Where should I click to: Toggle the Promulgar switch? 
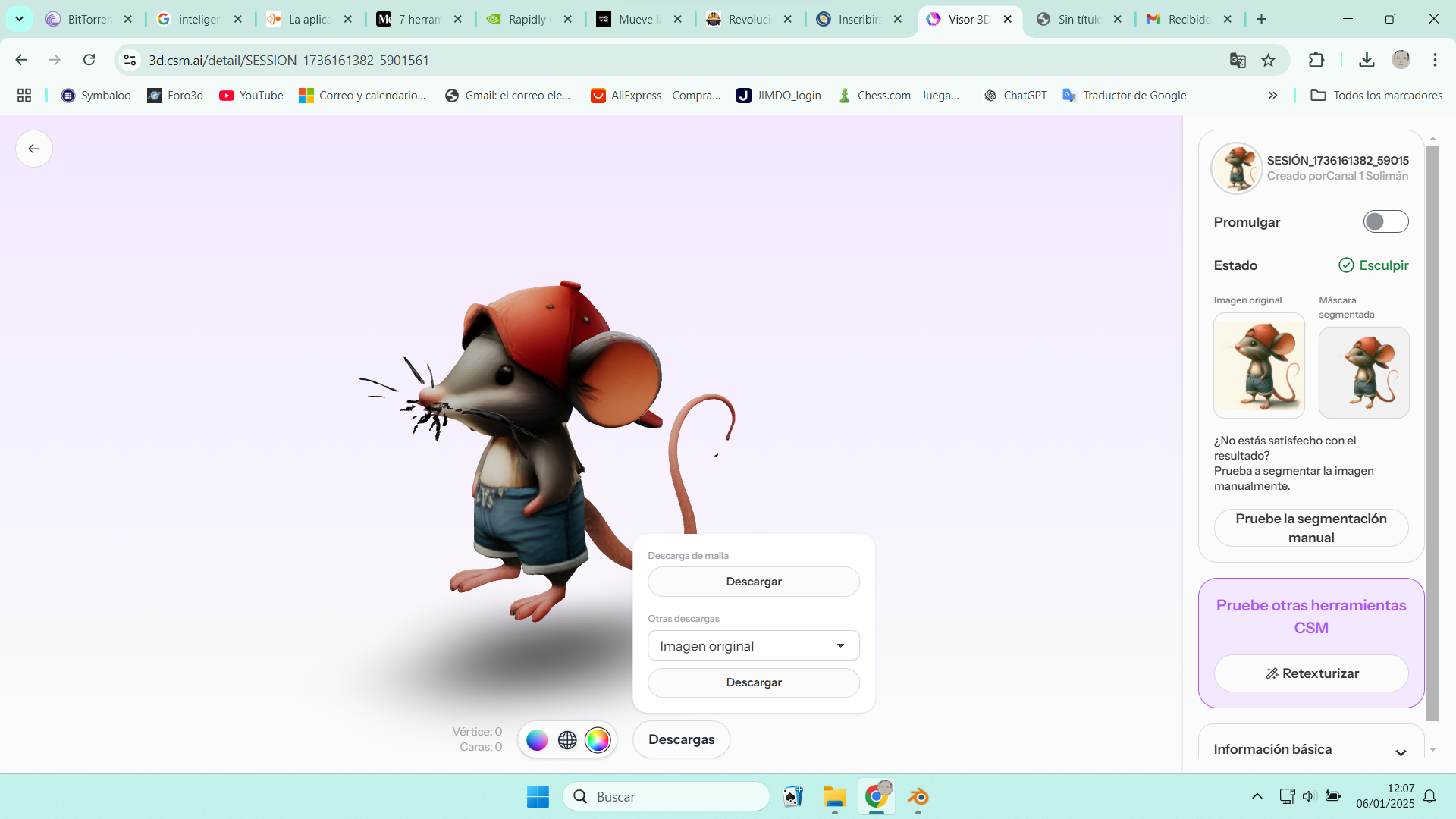coord(1385,221)
